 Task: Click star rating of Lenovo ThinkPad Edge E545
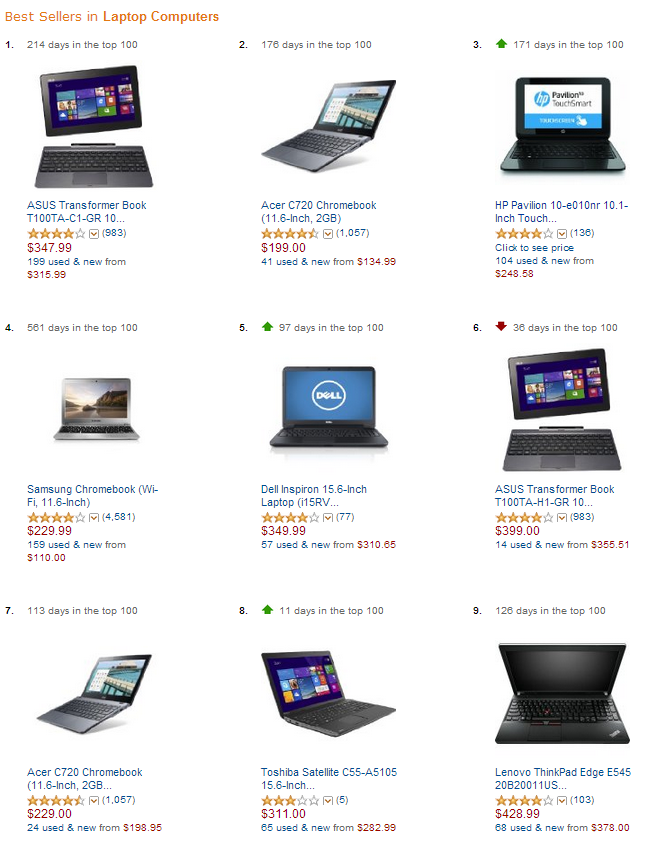(x=524, y=801)
